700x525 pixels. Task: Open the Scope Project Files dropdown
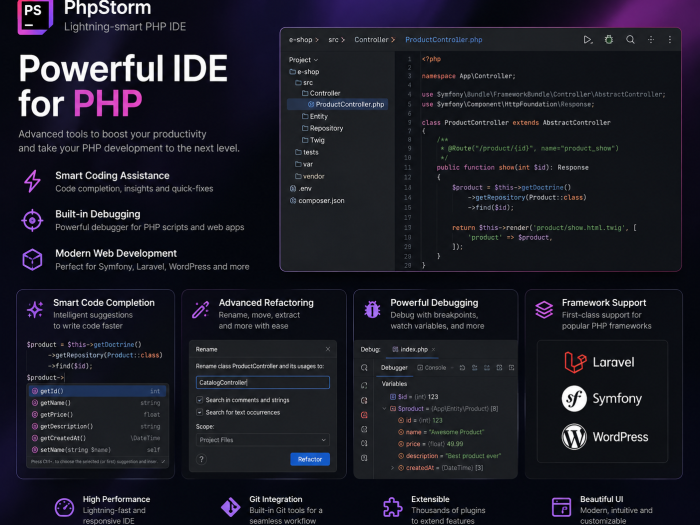pyautogui.click(x=262, y=440)
